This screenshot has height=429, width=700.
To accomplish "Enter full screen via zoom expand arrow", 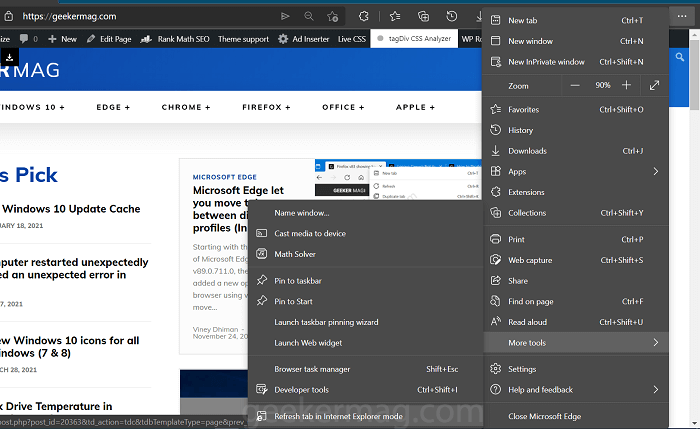I will click(x=654, y=85).
